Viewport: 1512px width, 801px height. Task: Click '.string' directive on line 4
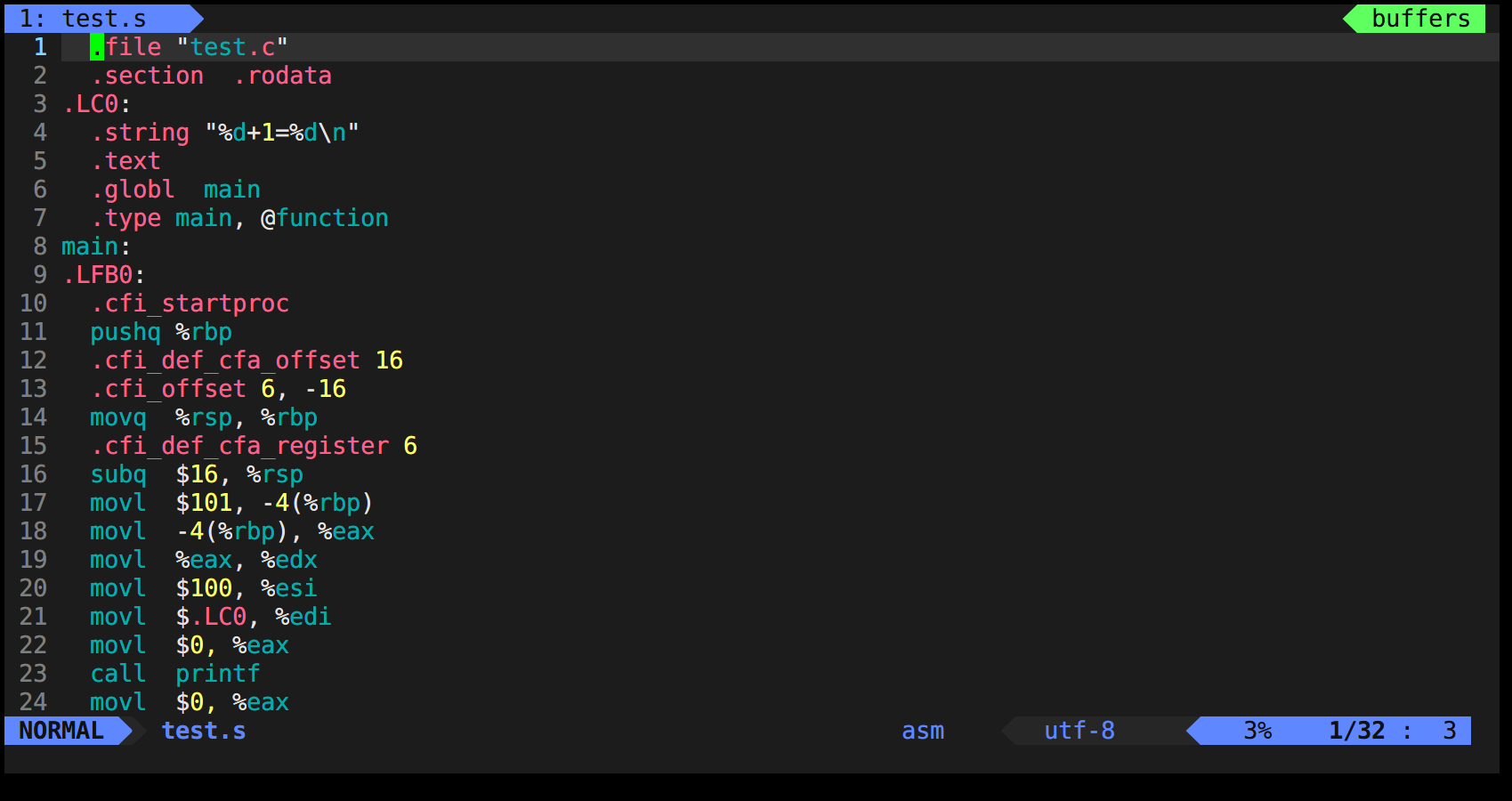click(140, 133)
